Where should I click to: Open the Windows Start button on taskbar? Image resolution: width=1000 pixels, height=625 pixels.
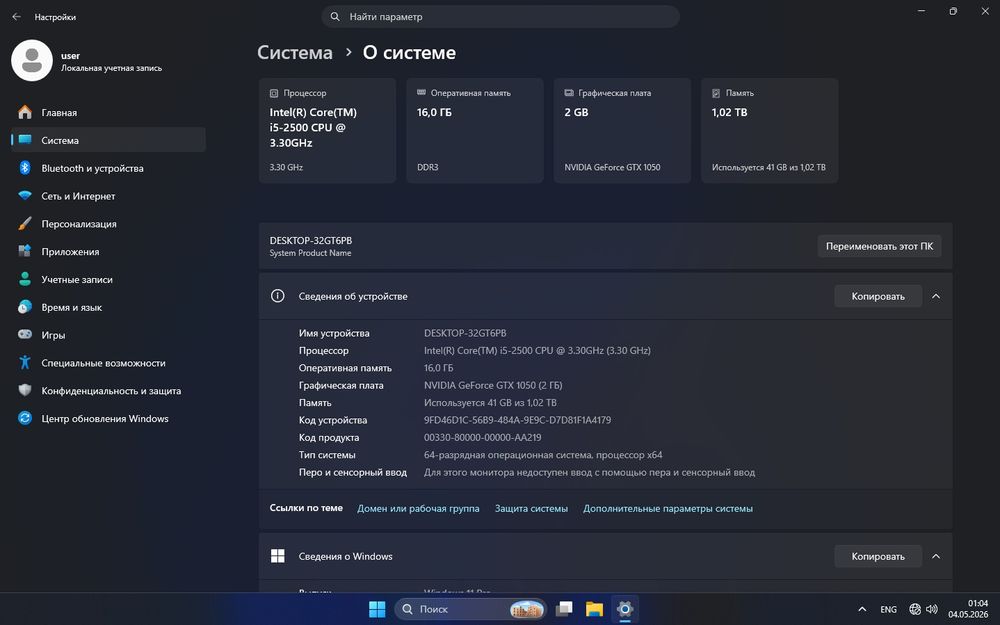pyautogui.click(x=377, y=609)
